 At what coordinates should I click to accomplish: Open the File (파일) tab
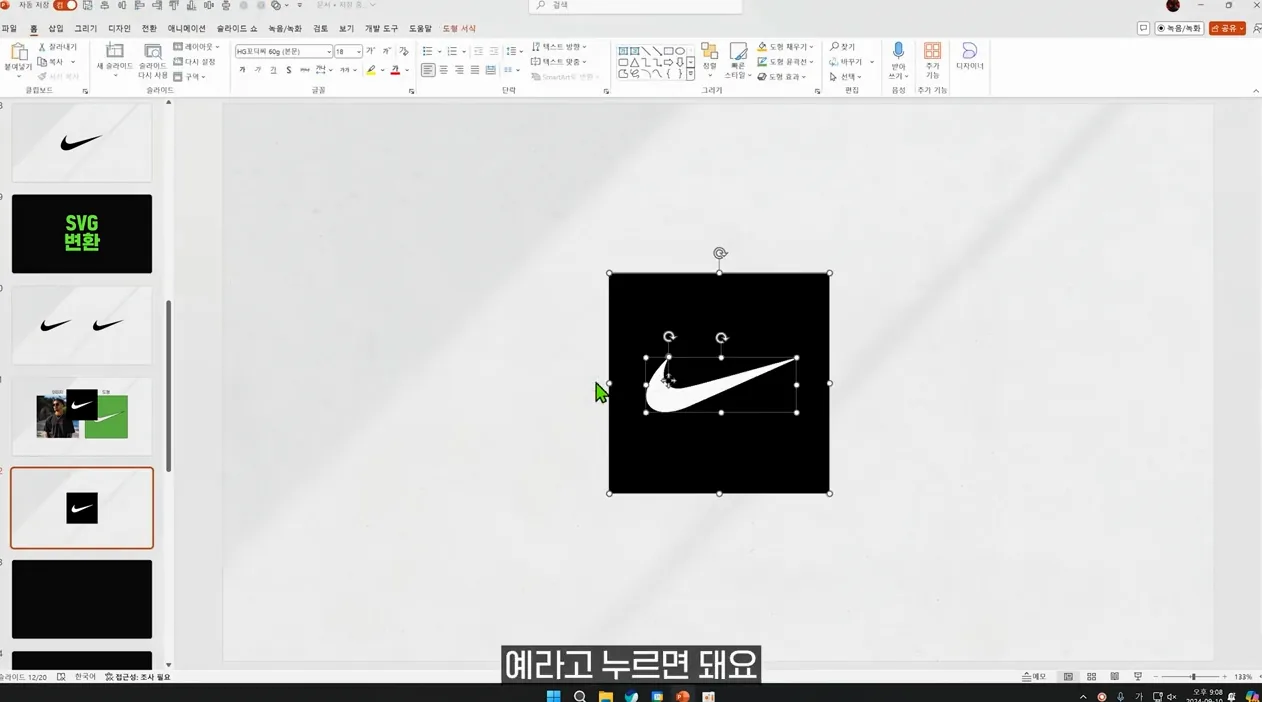click(9, 29)
